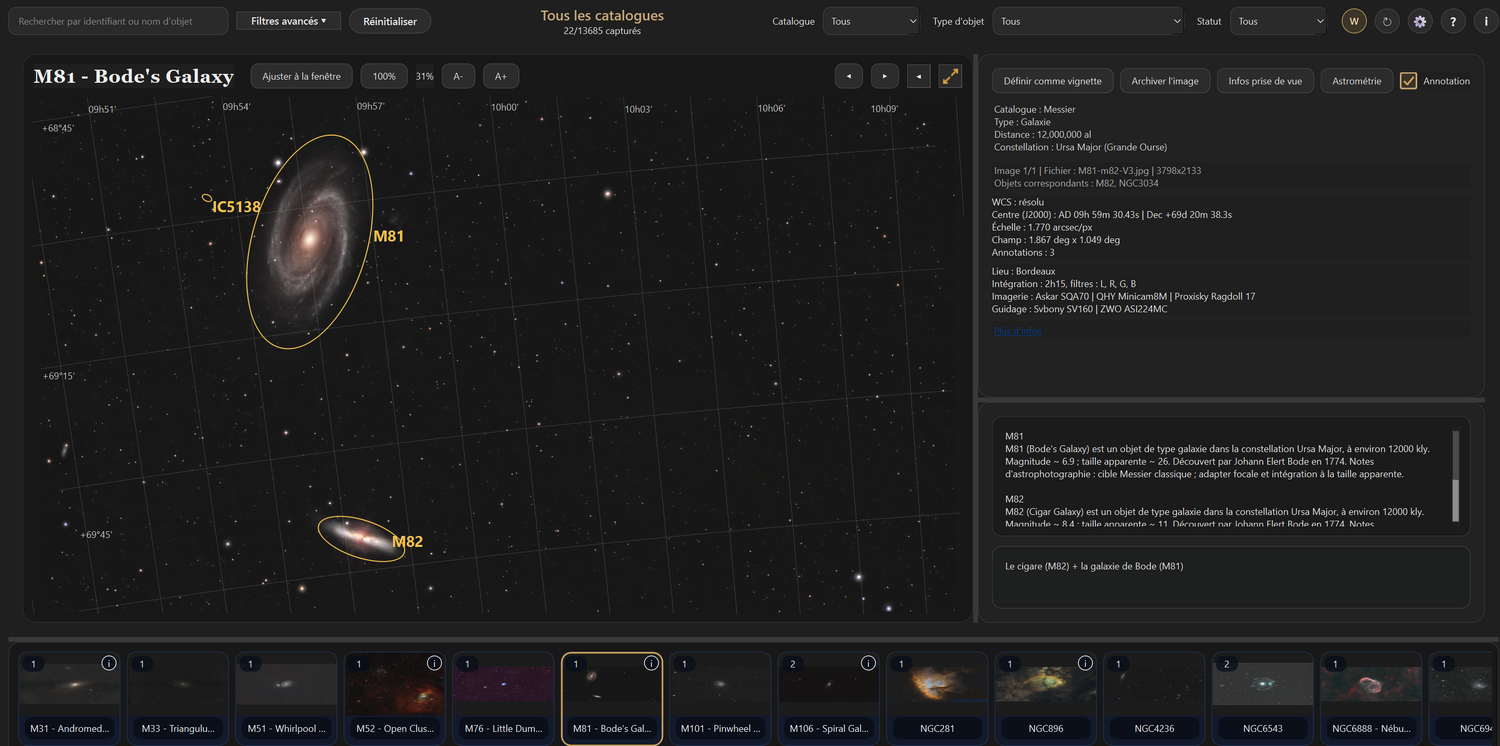Uncheck the Annotation checkbox
The image size is (1500, 746).
1408,81
